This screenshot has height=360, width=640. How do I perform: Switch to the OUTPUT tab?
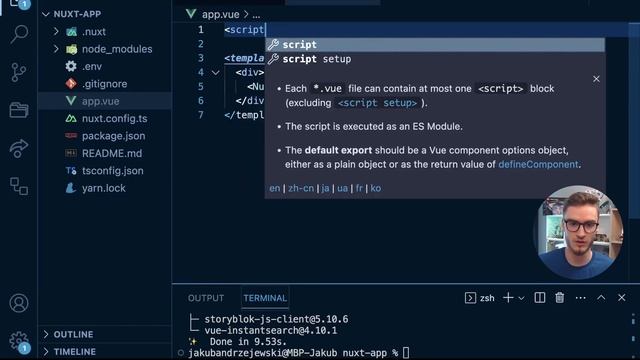206,298
